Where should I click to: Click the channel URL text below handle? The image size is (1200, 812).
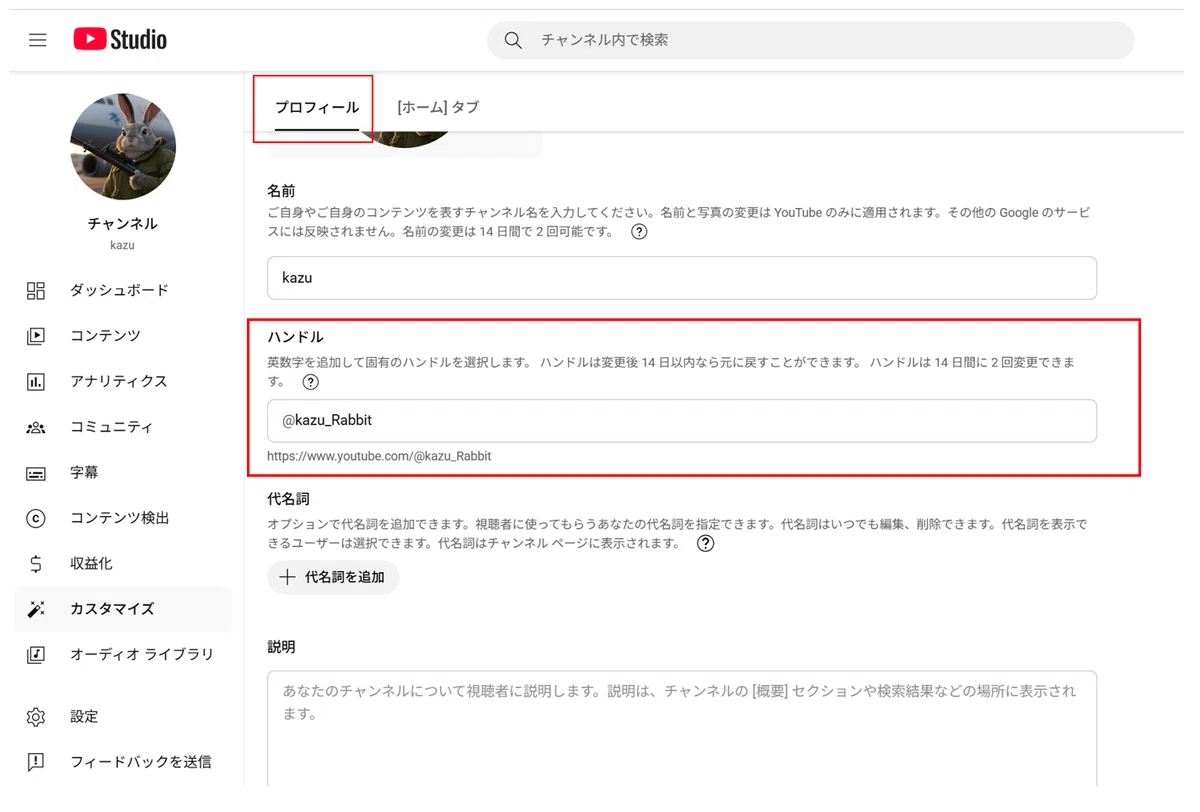pos(379,456)
